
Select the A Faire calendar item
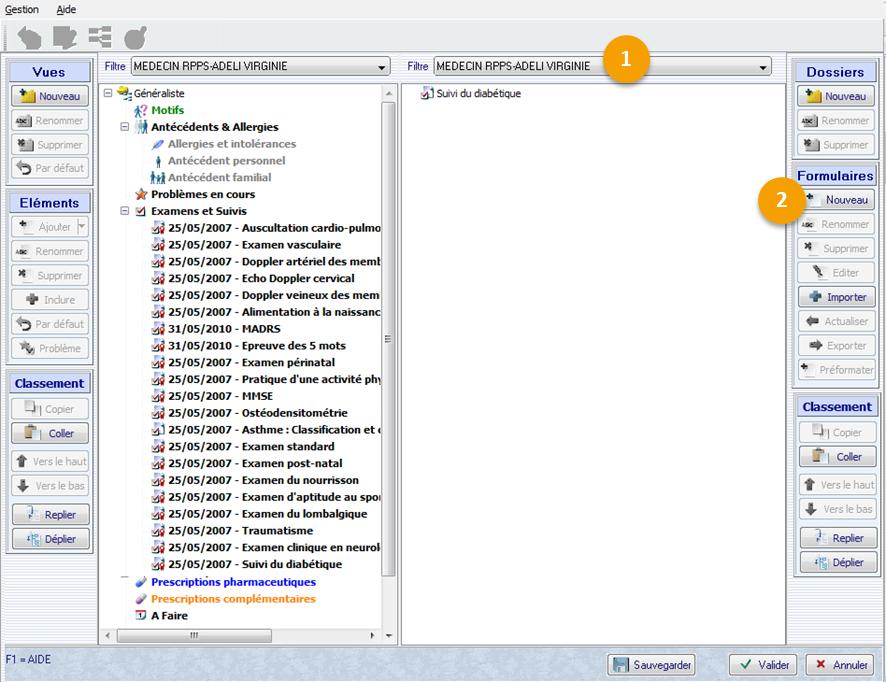pyautogui.click(x=169, y=616)
